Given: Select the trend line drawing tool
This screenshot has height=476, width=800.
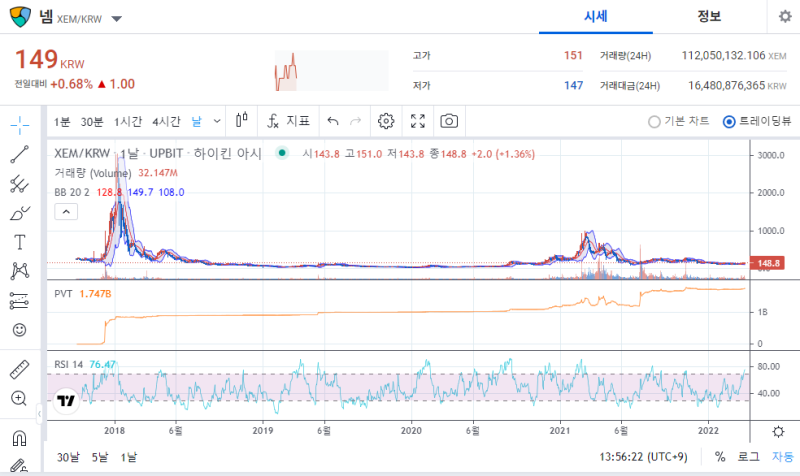Looking at the screenshot, I should 20,154.
